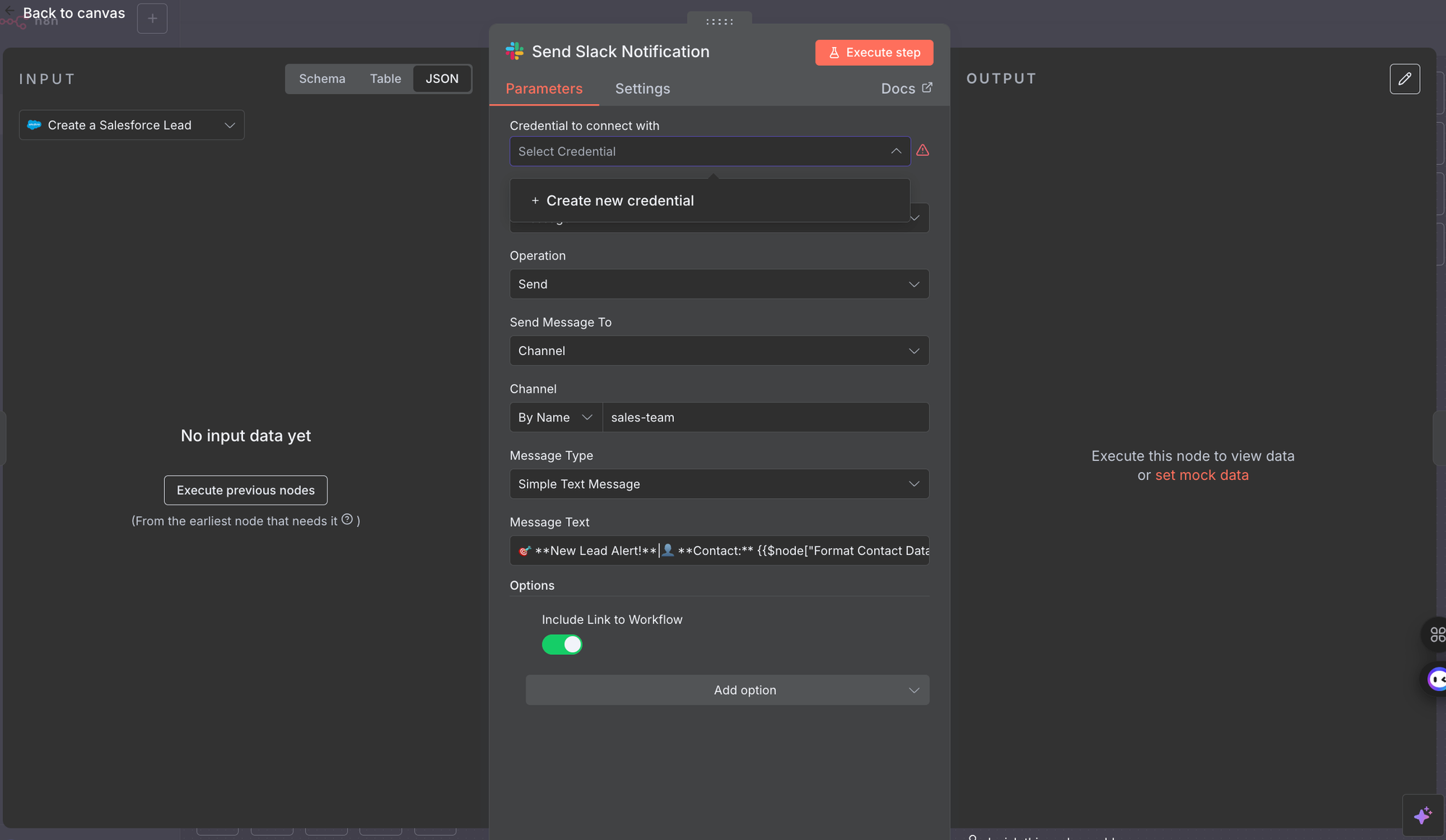Click the credential warning triangle icon
1446x840 pixels.
click(x=923, y=150)
